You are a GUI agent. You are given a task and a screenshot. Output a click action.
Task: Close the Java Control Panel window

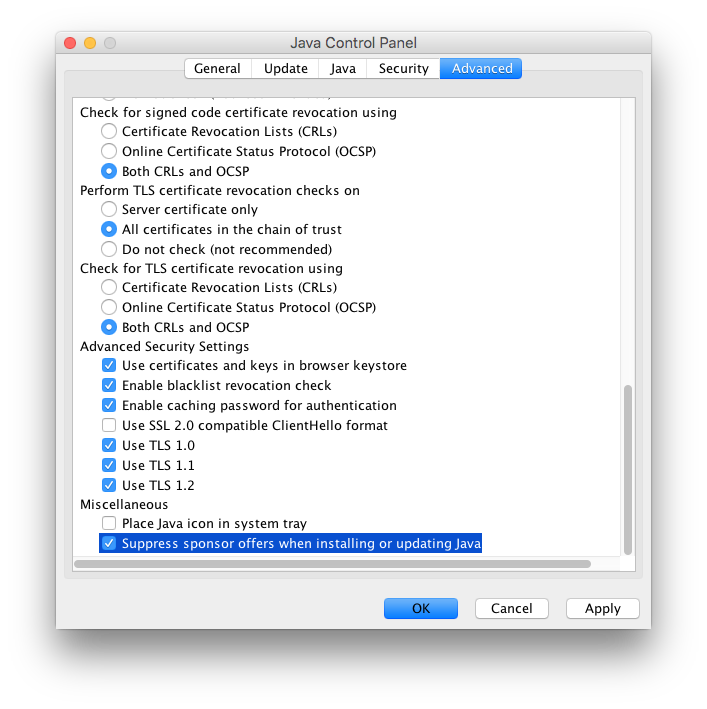[70, 43]
